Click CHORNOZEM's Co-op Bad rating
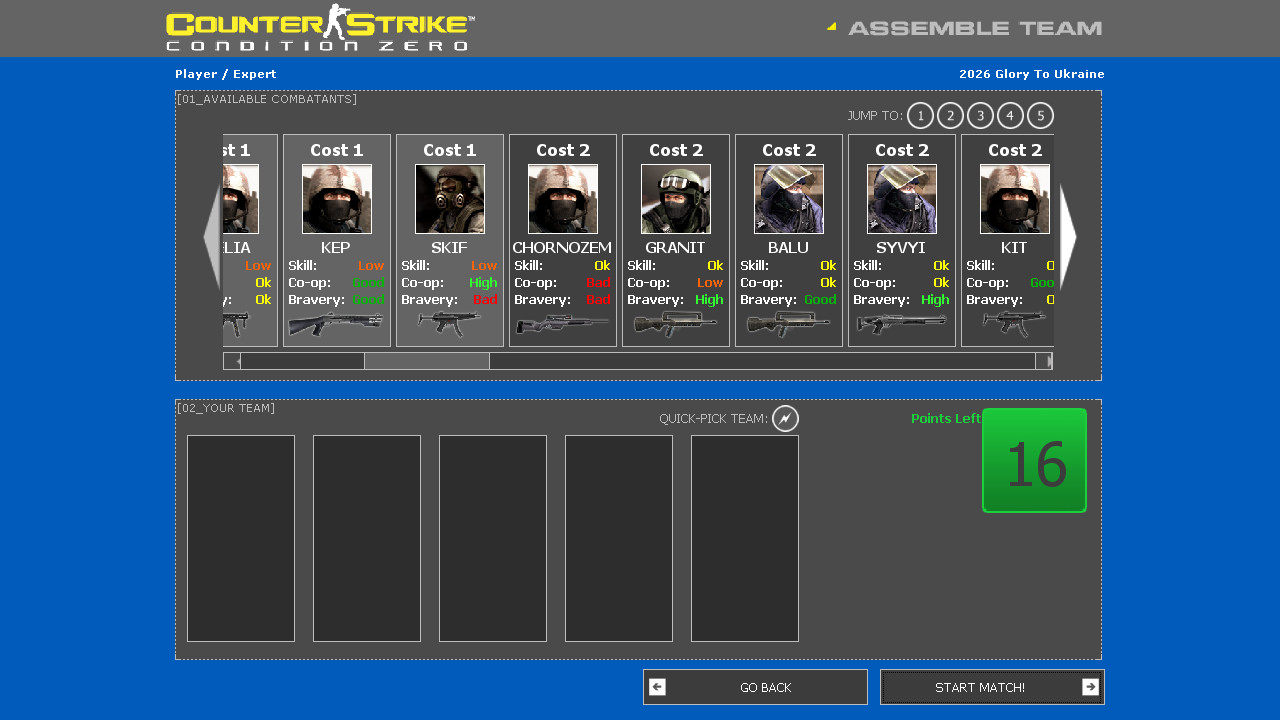 click(598, 283)
